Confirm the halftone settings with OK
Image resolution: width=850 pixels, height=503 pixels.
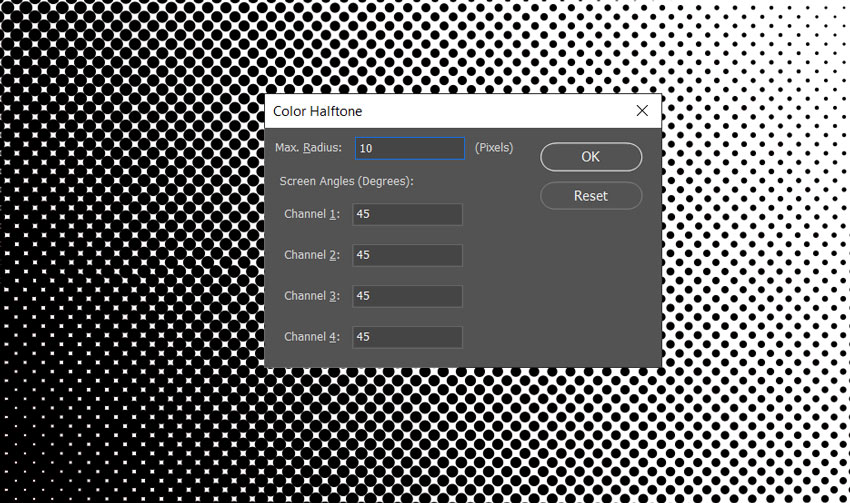(x=591, y=157)
